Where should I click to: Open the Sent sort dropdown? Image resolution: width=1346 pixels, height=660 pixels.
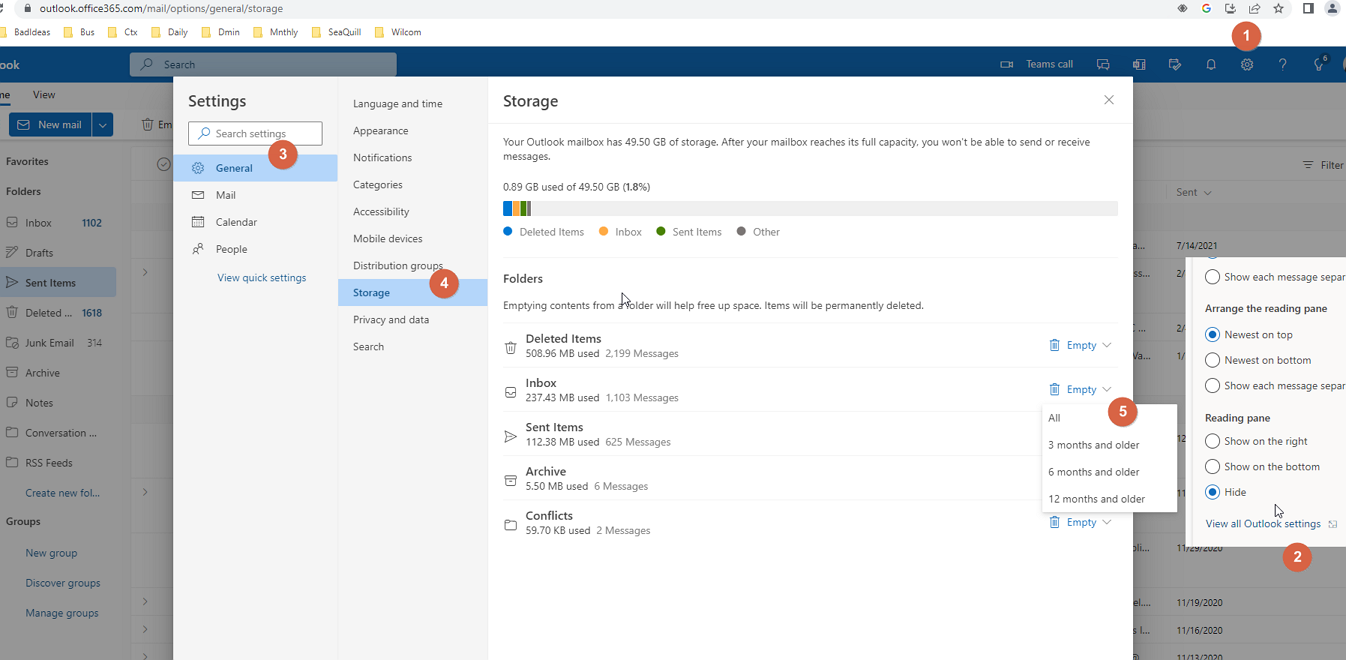(x=1195, y=192)
